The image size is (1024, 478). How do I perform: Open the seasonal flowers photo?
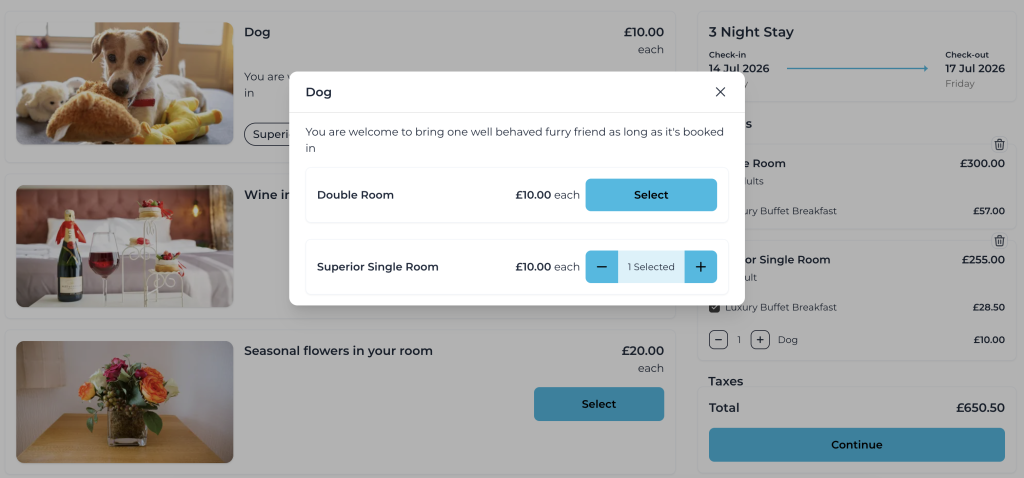tap(124, 402)
